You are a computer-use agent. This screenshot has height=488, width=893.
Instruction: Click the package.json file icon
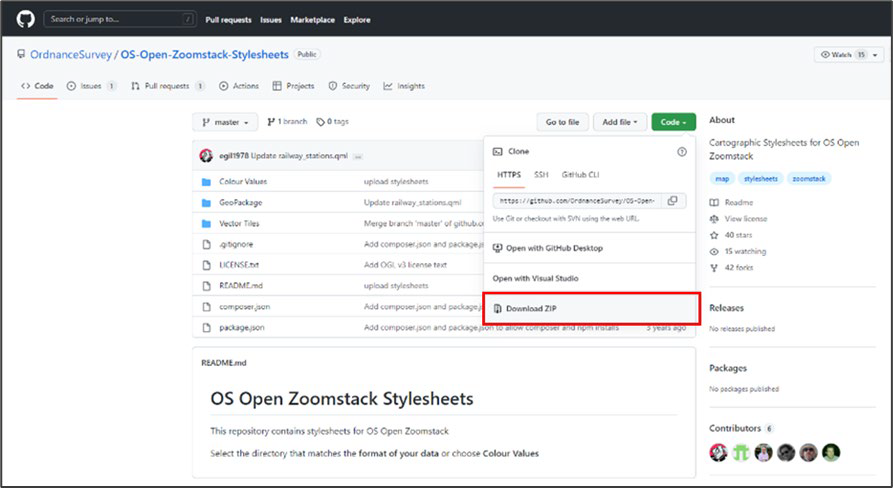[x=206, y=327]
